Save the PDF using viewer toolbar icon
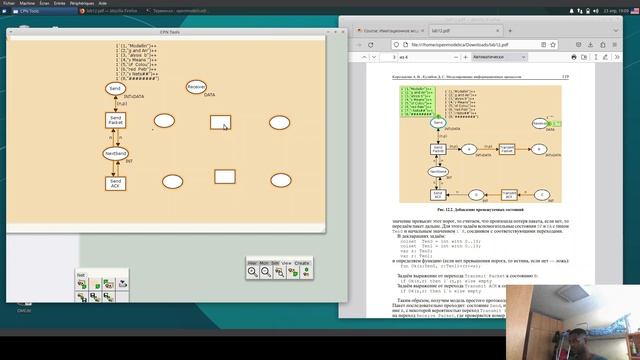Screen dimensions: 640x360 pyautogui.click(x=584, y=57)
